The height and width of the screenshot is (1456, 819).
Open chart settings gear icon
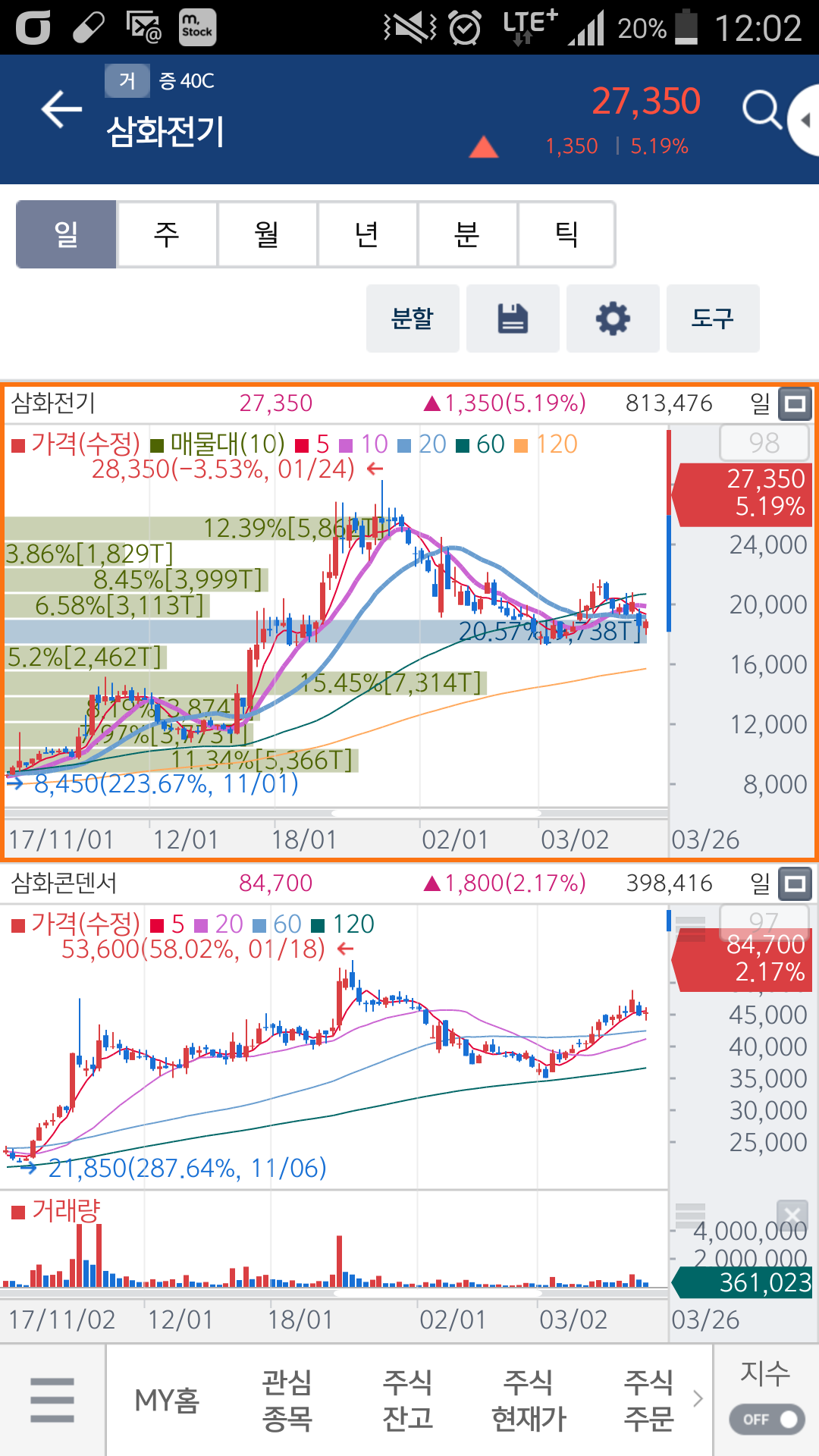click(613, 318)
